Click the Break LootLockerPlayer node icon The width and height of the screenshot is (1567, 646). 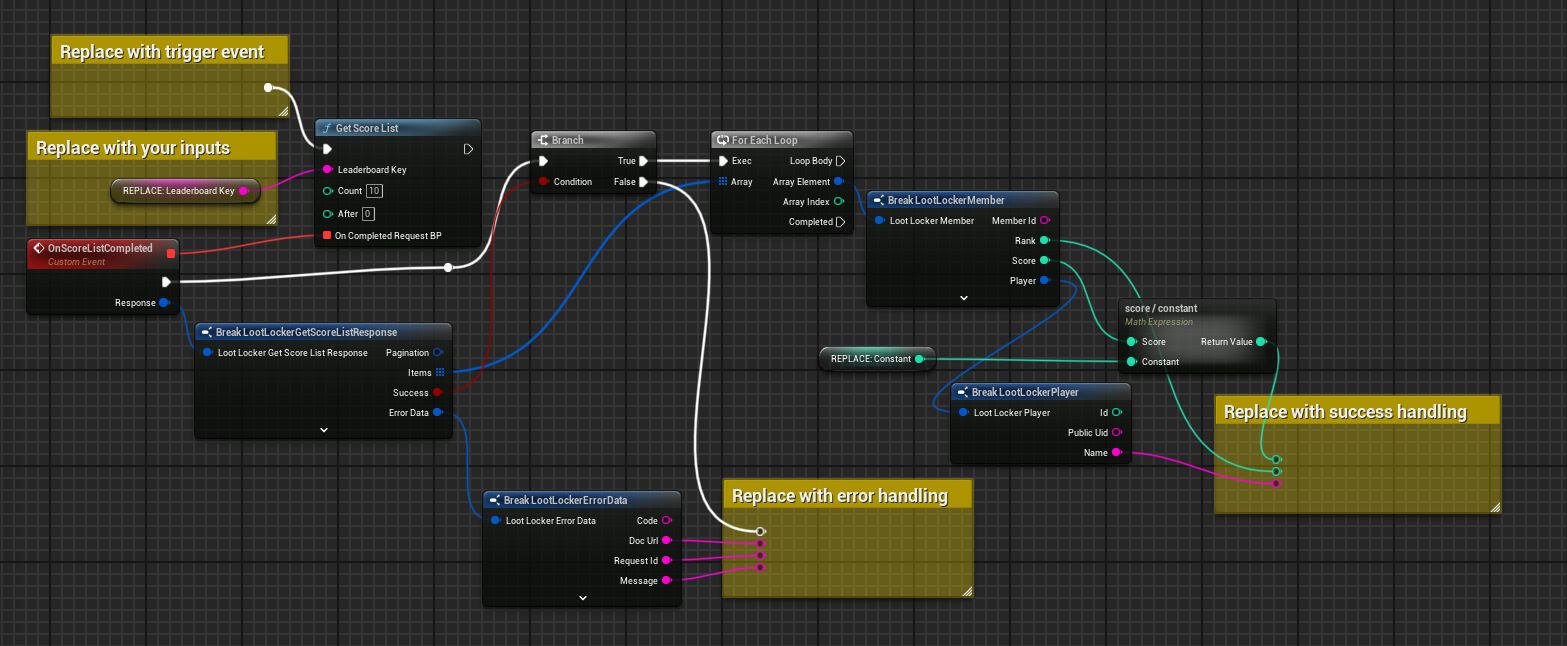click(962, 392)
